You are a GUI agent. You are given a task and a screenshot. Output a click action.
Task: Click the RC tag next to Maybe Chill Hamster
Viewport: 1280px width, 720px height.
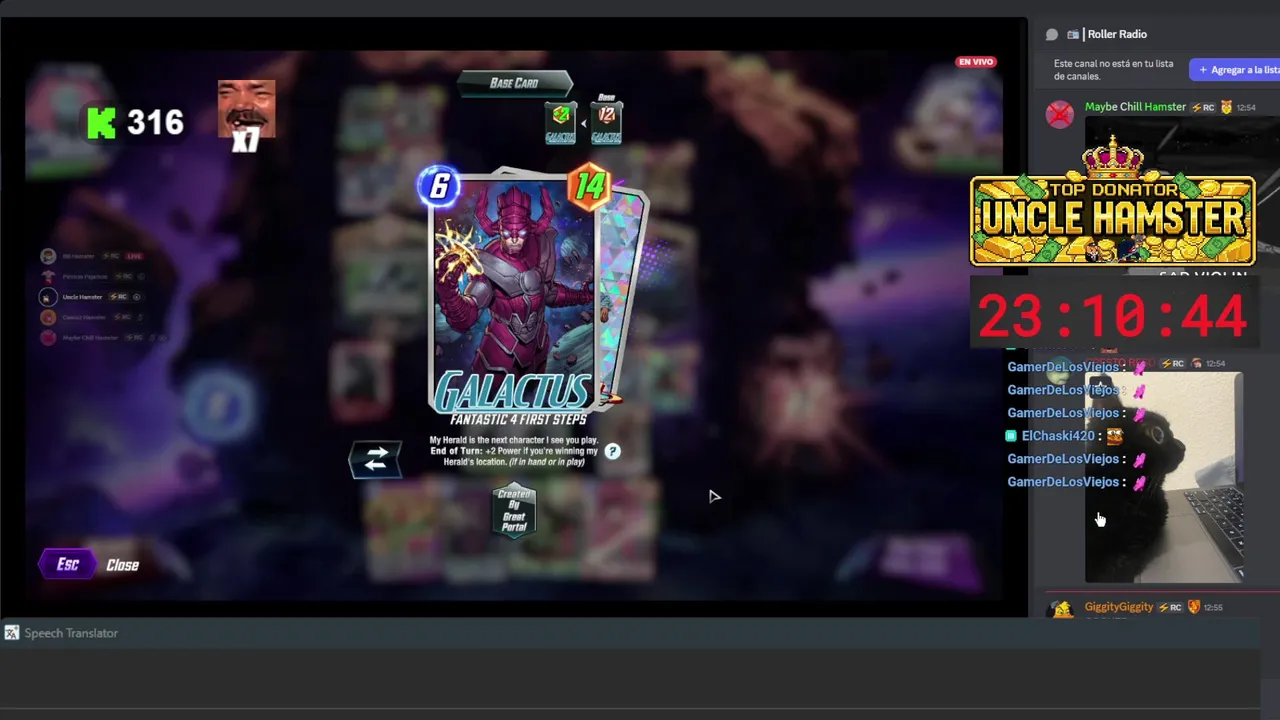coord(1203,107)
